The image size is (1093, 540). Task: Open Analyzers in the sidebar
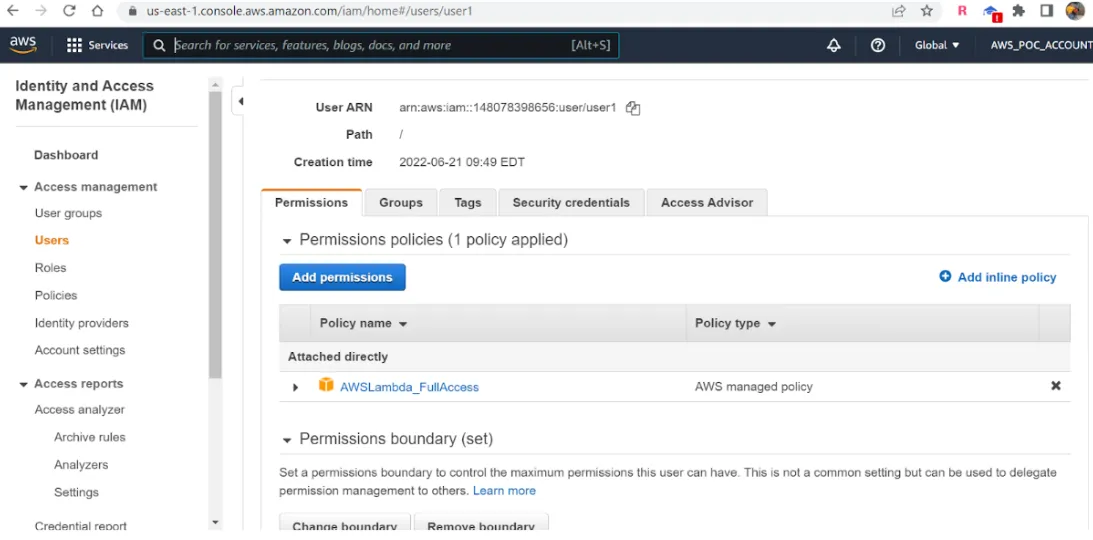81,465
